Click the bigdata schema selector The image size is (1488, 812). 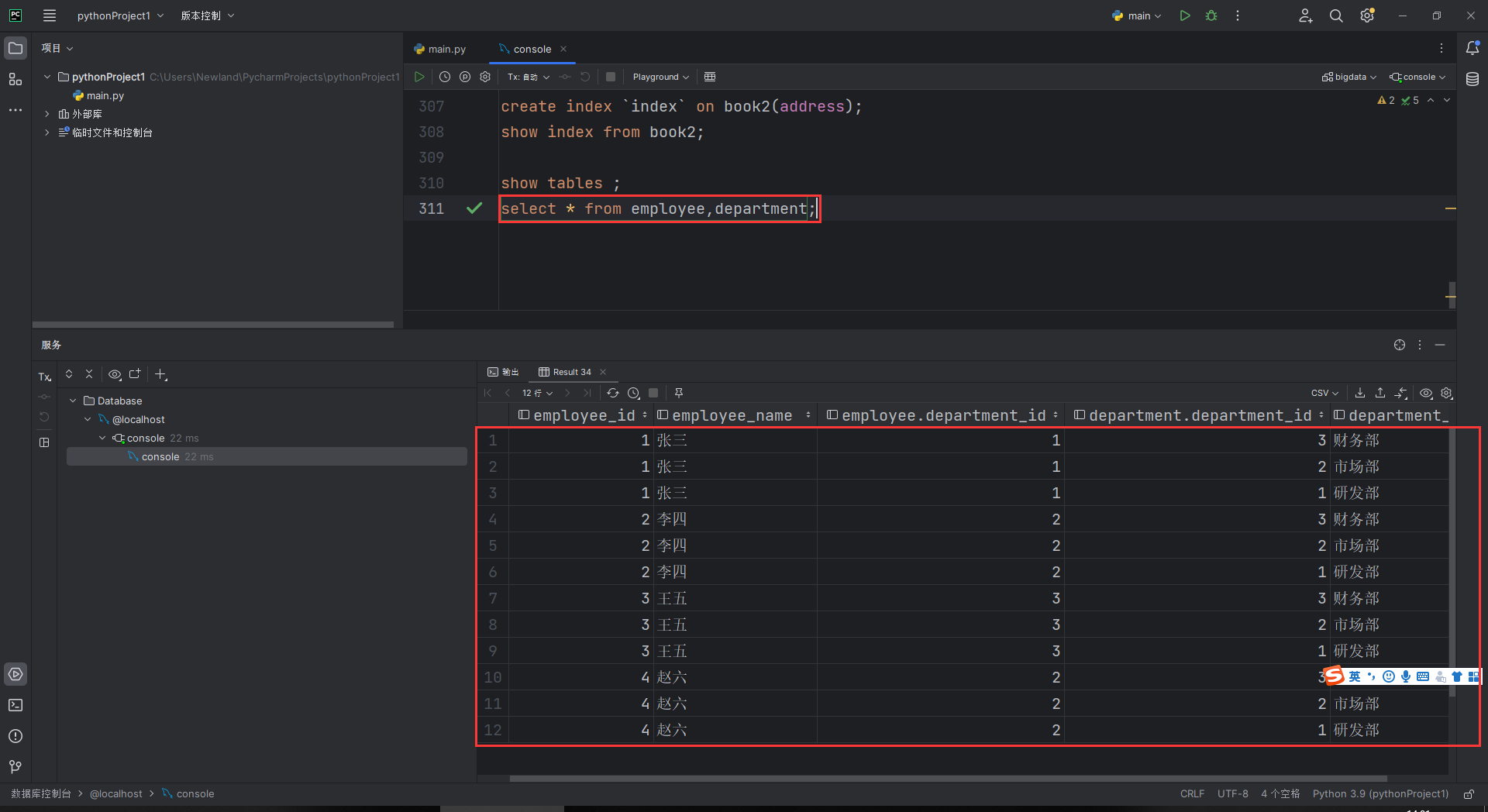1349,77
